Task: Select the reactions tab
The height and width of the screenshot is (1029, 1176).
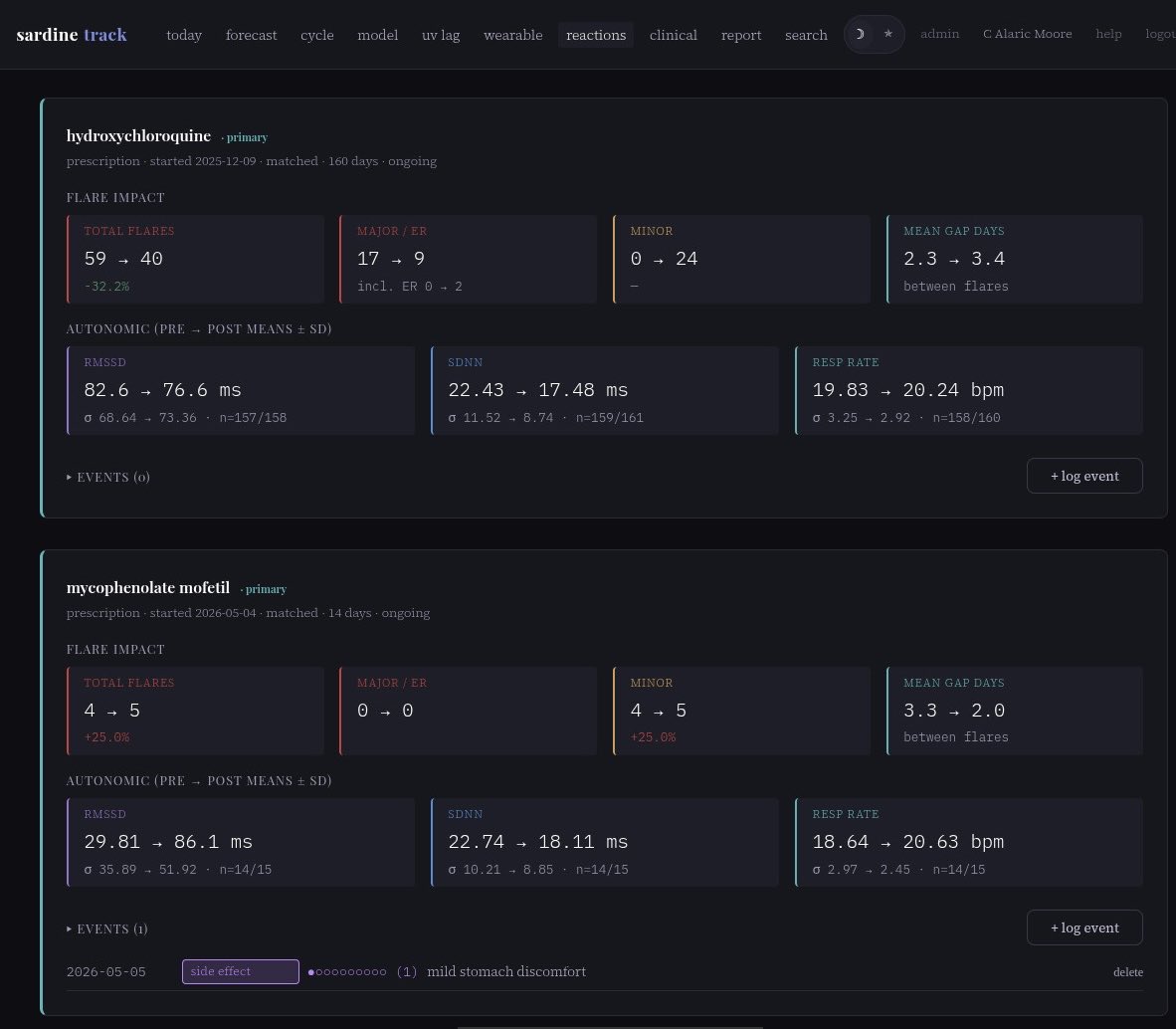Action: pyautogui.click(x=596, y=35)
